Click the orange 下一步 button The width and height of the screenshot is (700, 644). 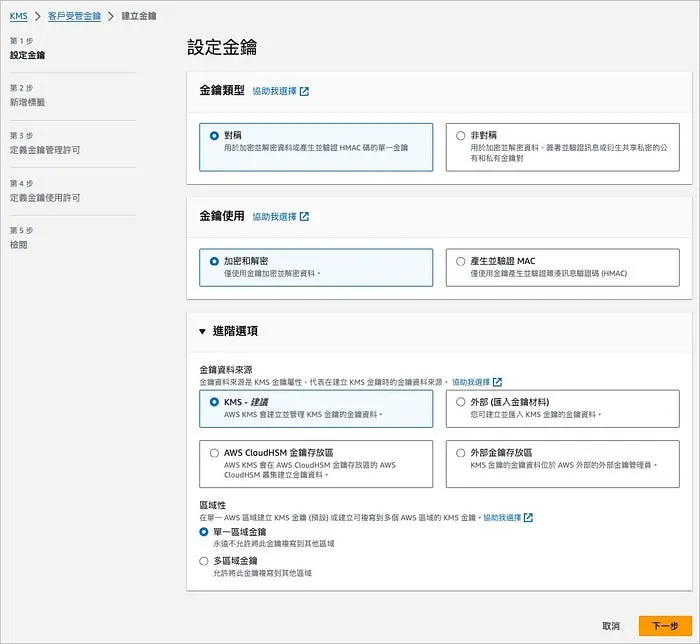click(x=665, y=626)
